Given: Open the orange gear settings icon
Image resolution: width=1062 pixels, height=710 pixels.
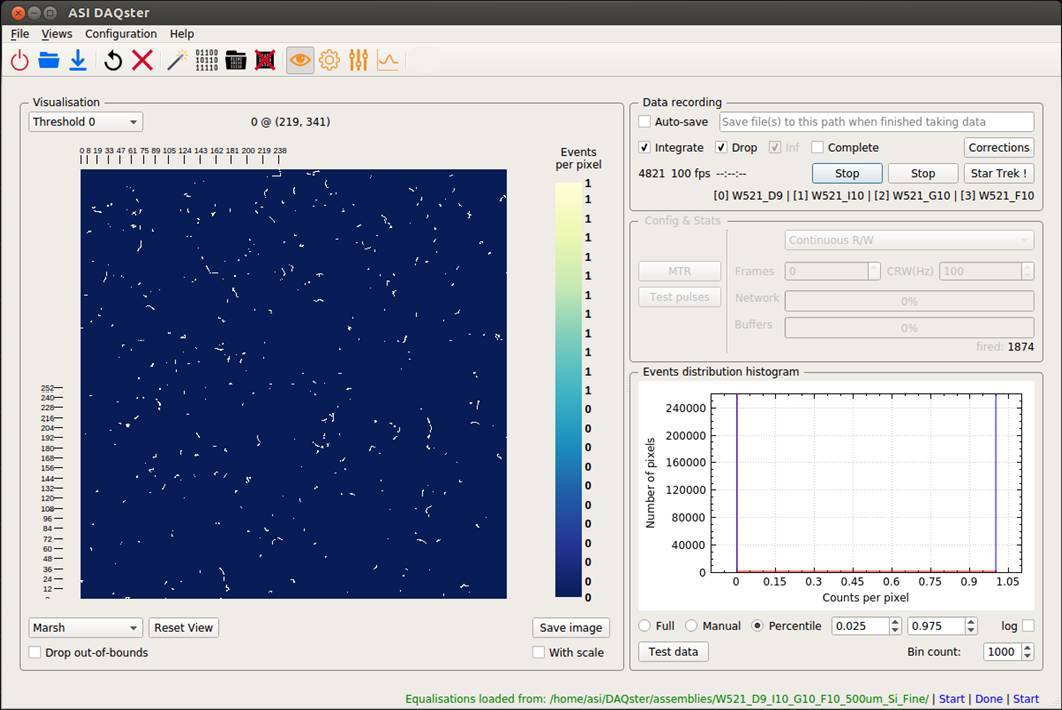Looking at the screenshot, I should click(x=329, y=61).
